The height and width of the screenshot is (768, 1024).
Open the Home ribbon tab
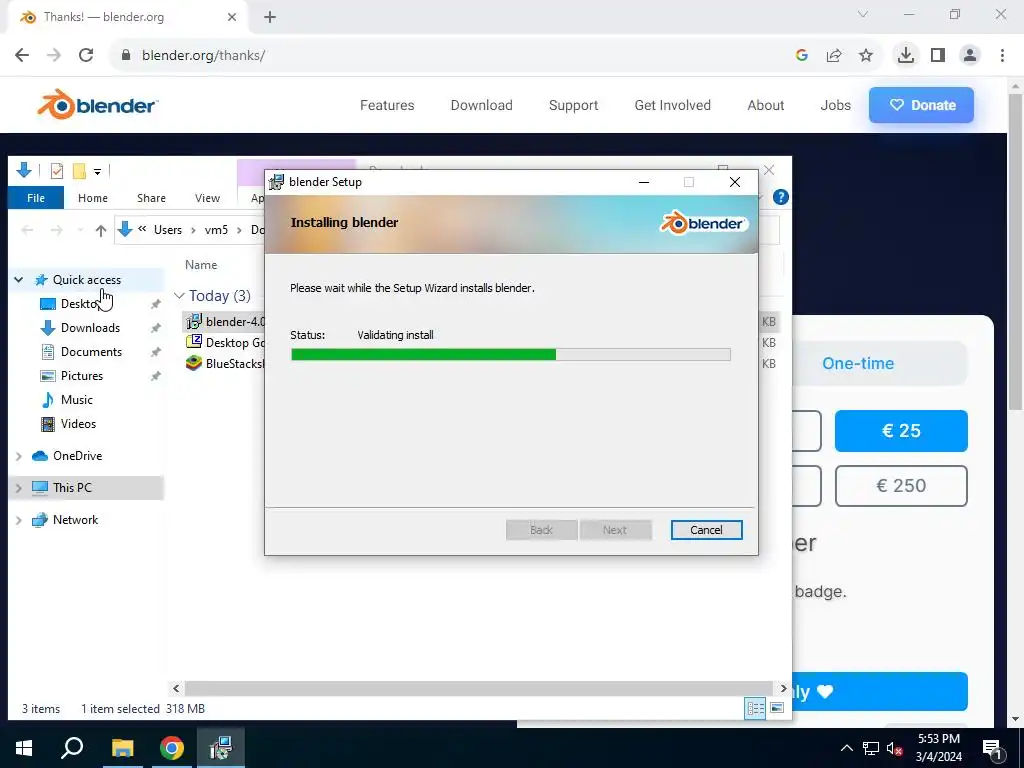(93, 198)
